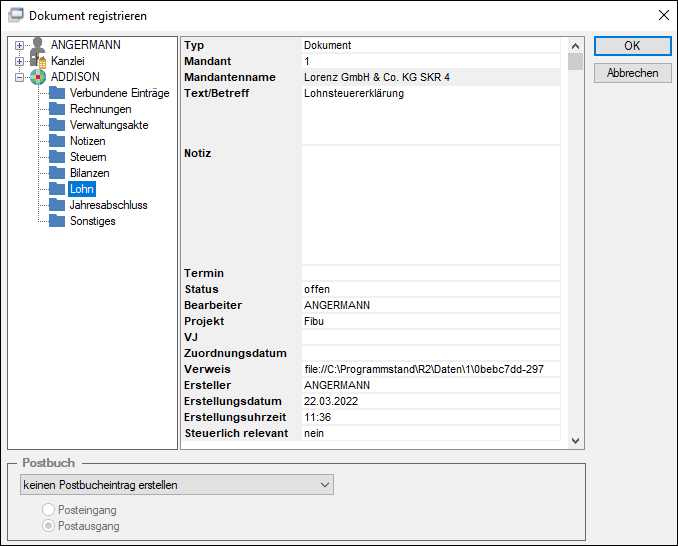Click the Steuern folder icon
The height and width of the screenshot is (546, 678).
coord(57,157)
